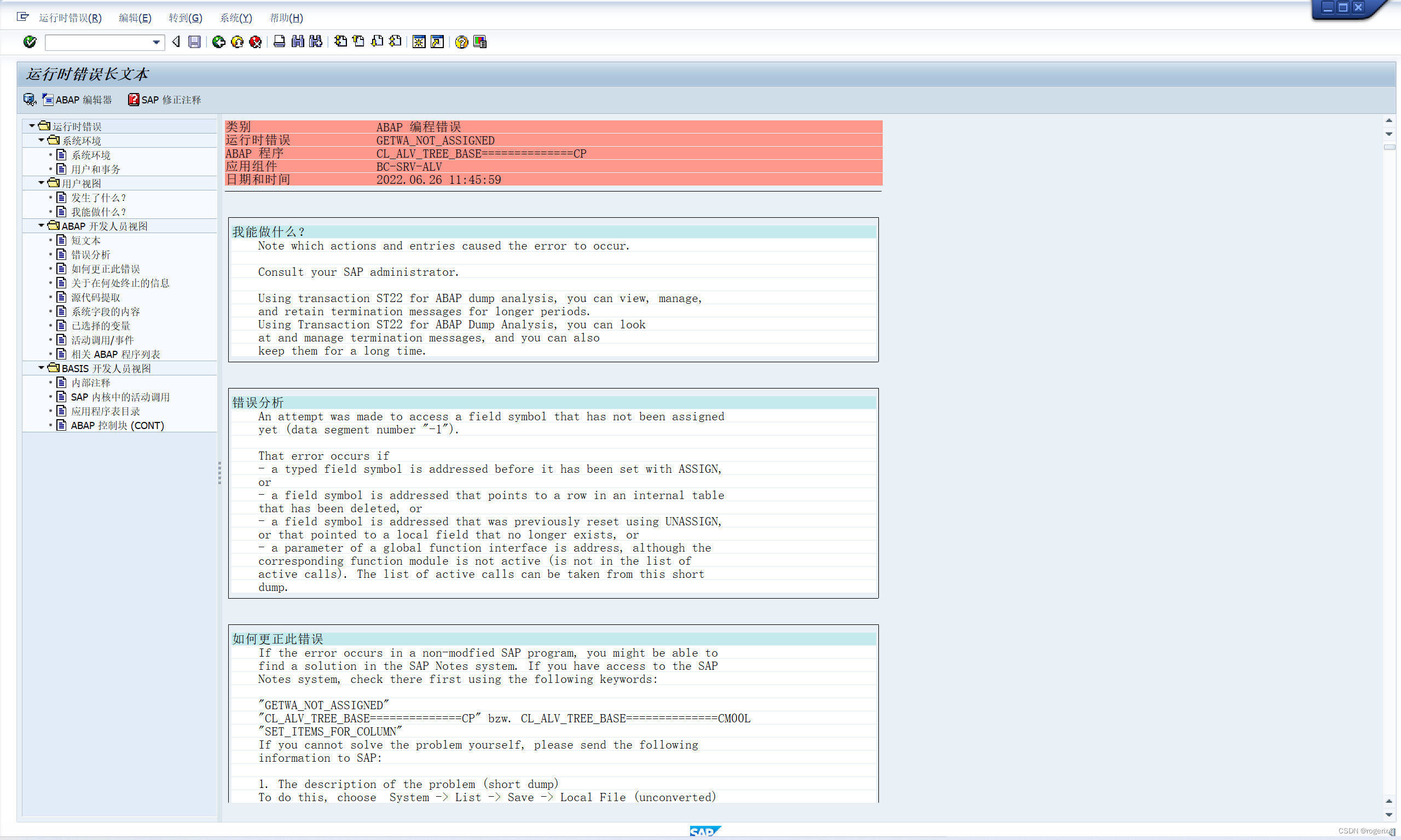The height and width of the screenshot is (840, 1401).
Task: Click the ABAP 编辑器 button
Action: tap(77, 100)
